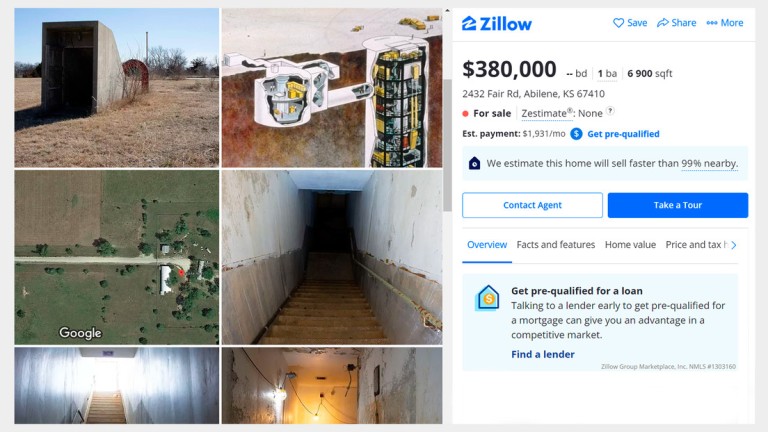Share the listing via arrow icon

663,23
